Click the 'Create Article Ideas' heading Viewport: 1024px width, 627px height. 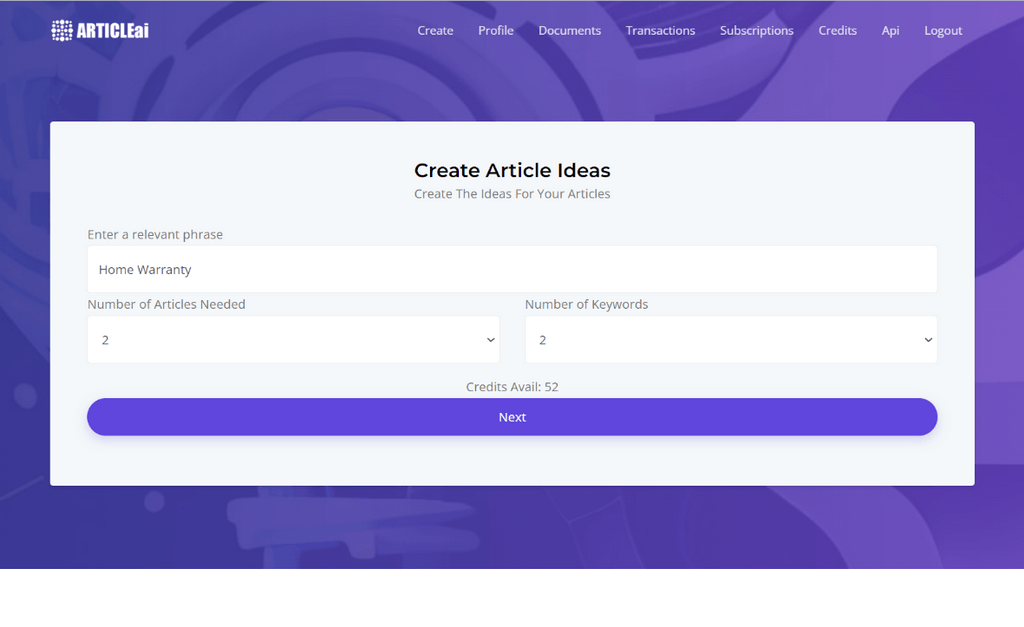pyautogui.click(x=512, y=170)
